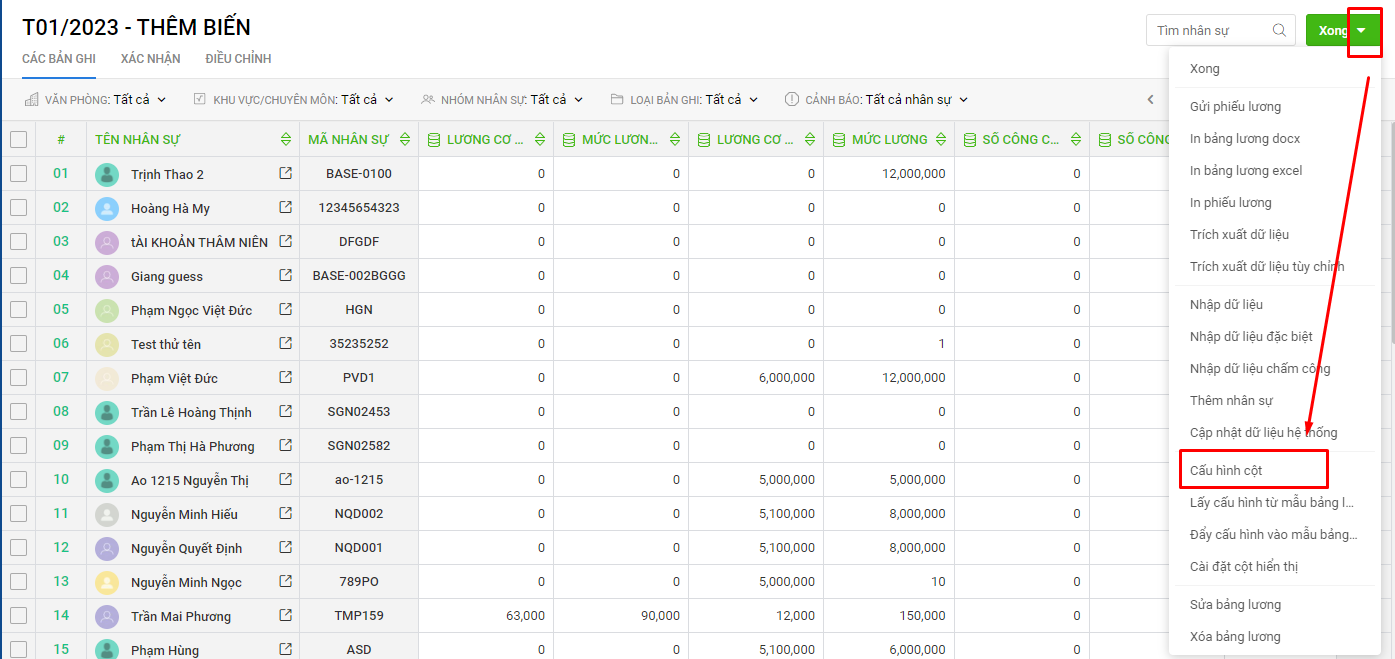Select the checkbox on Trần Mai Phương's row
The width and height of the screenshot is (1395, 659).
pyautogui.click(x=17, y=615)
